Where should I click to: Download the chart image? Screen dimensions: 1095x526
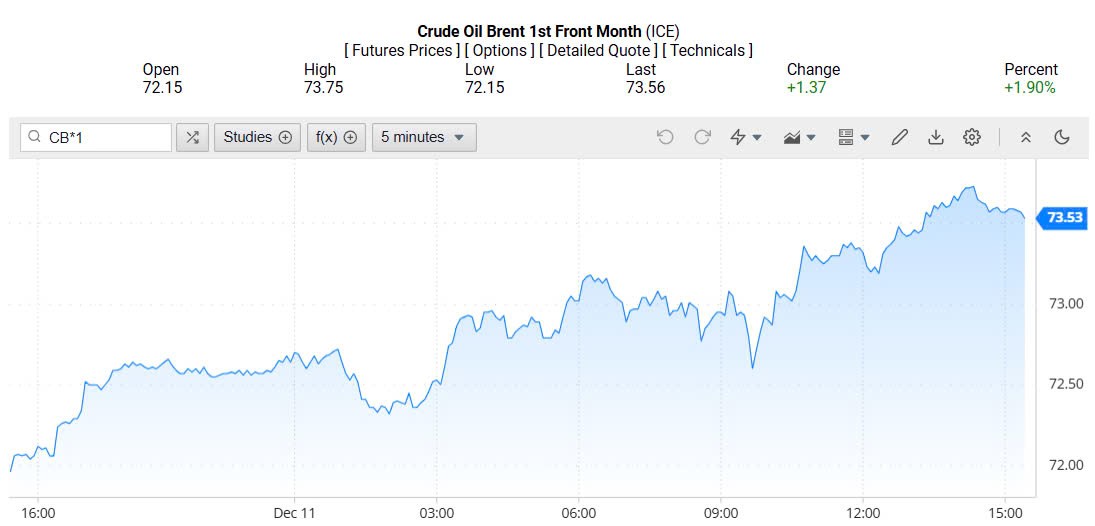tap(936, 137)
